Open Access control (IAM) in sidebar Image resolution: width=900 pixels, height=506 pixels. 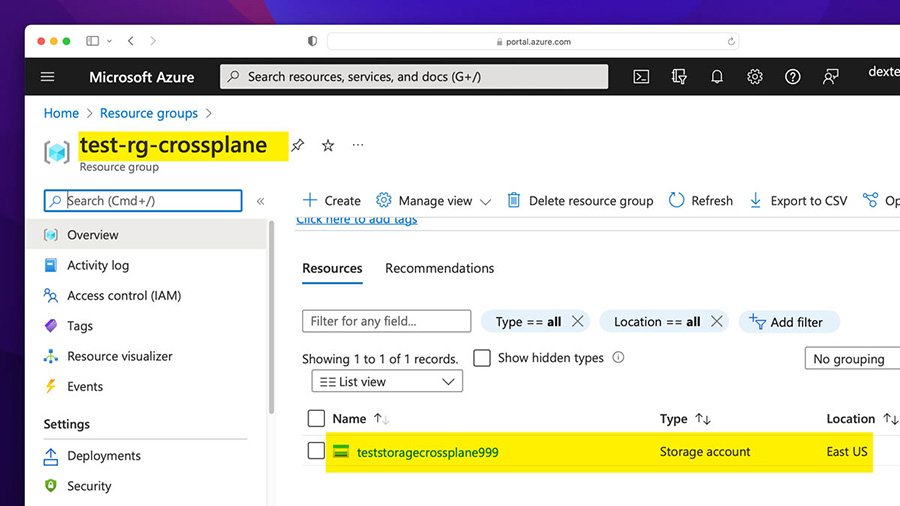pyautogui.click(x=123, y=296)
